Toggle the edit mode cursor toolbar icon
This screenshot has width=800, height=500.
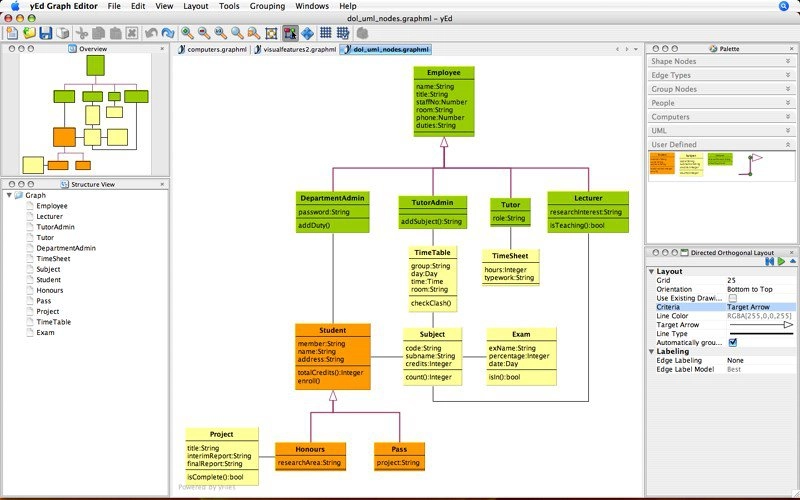tap(290, 34)
